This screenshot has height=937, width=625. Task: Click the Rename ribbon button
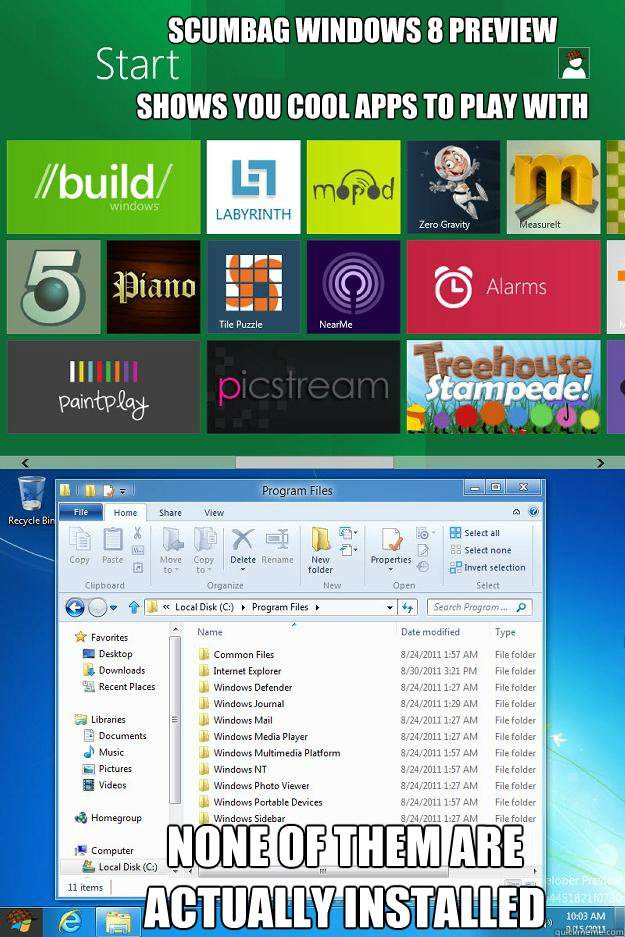[x=277, y=546]
